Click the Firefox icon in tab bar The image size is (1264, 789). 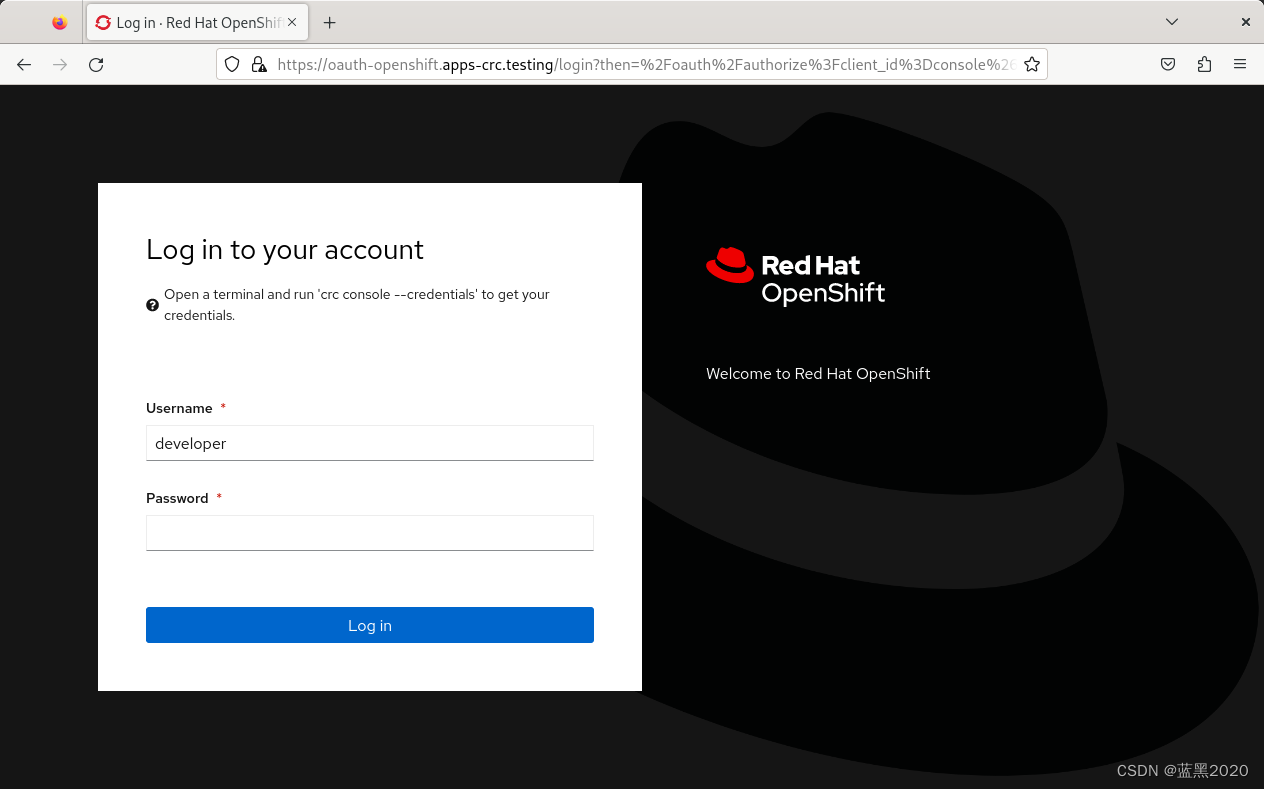point(60,22)
